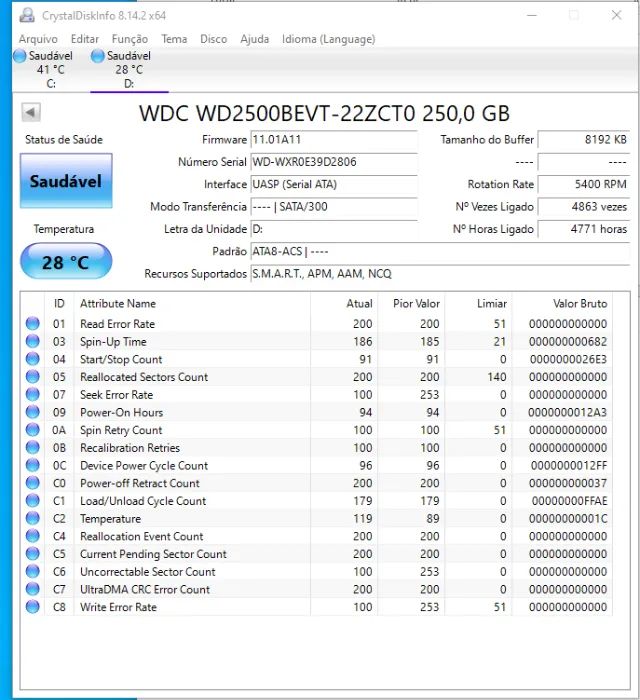Click status orb for Recalibration Retries
The width and height of the screenshot is (640, 700).
[33, 447]
